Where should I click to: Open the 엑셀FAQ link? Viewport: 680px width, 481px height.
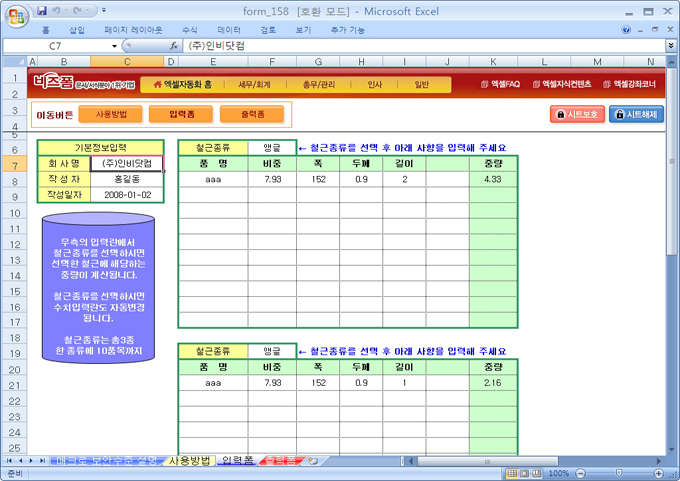(x=500, y=85)
